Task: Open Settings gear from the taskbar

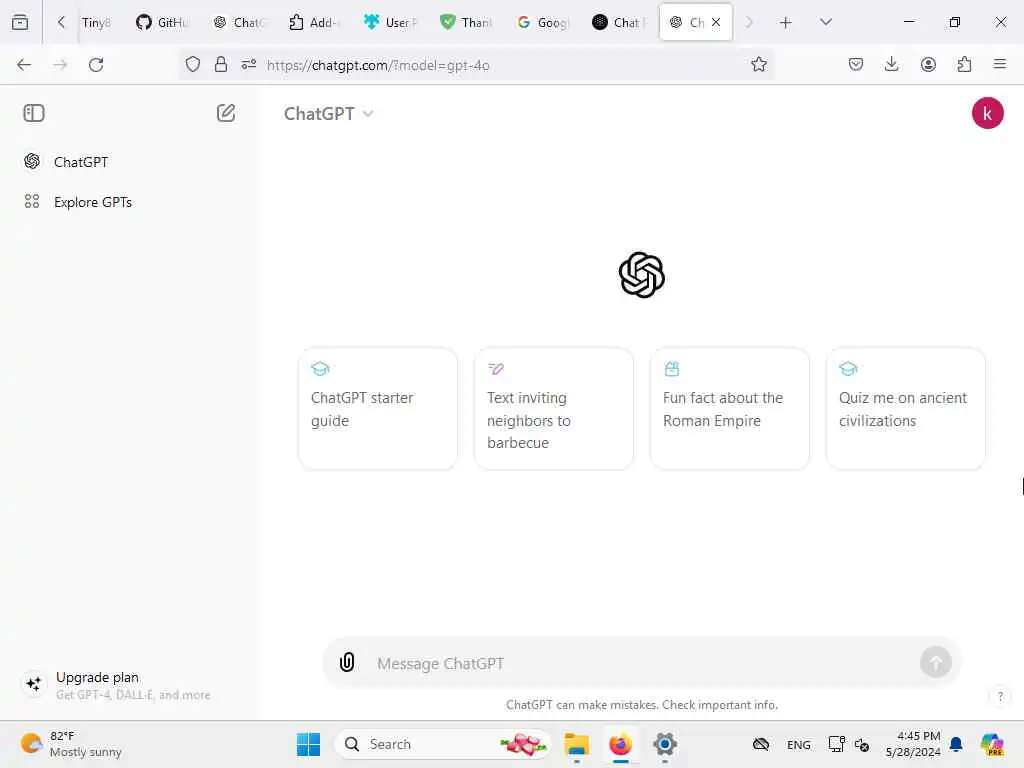Action: (665, 744)
